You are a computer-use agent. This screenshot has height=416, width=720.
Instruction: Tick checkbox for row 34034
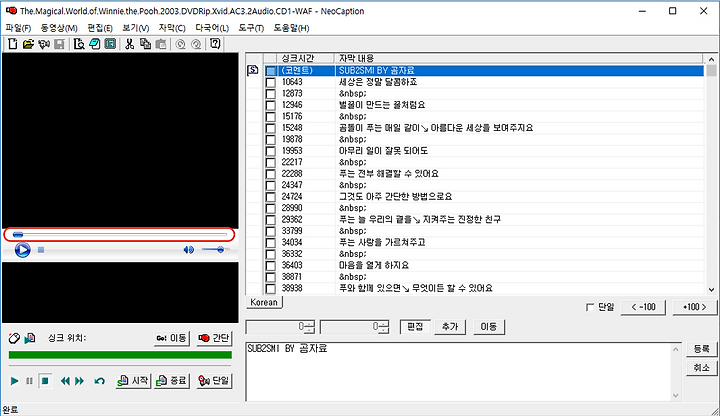point(271,243)
